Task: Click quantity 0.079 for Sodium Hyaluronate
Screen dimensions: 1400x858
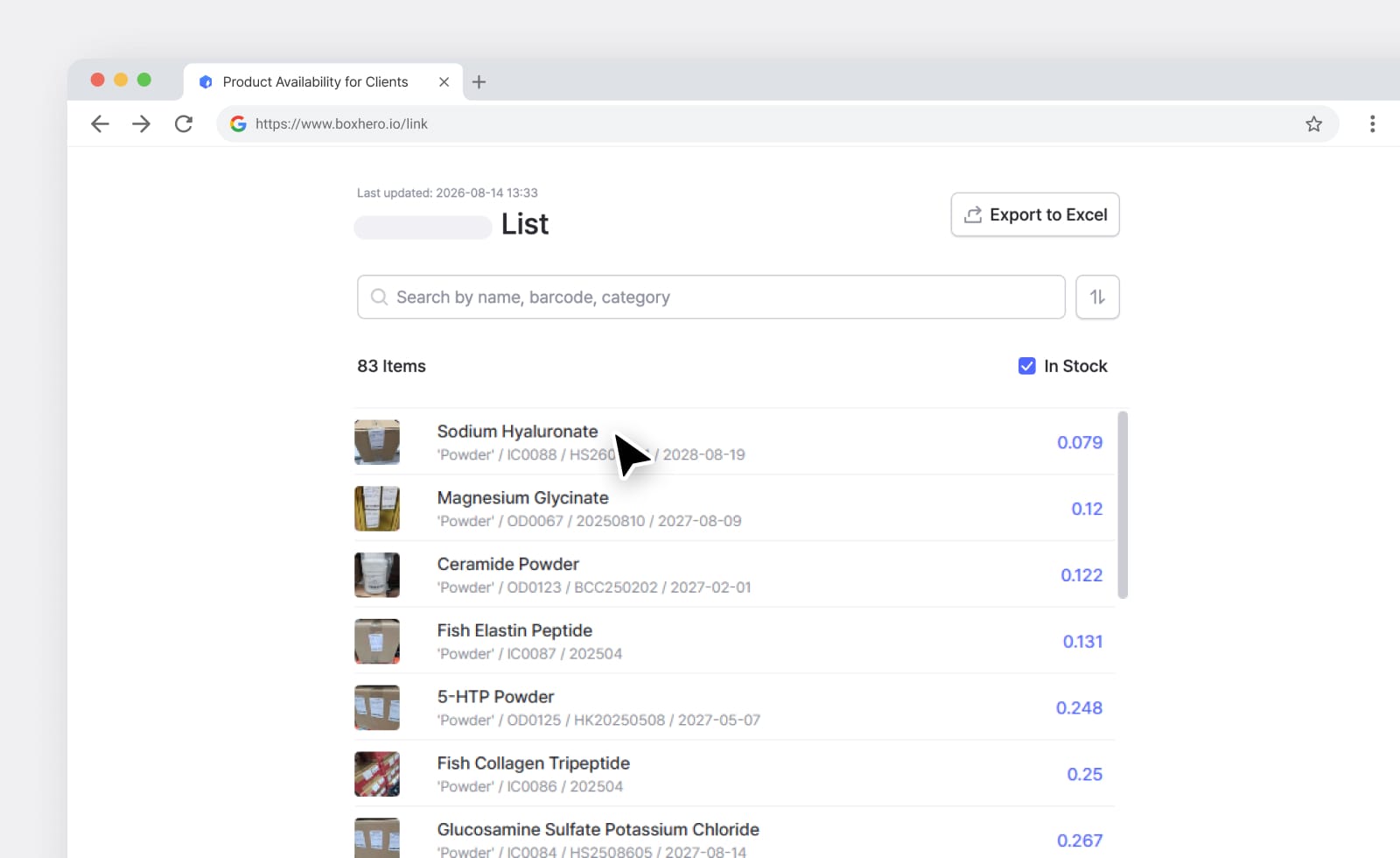Action: coord(1080,442)
